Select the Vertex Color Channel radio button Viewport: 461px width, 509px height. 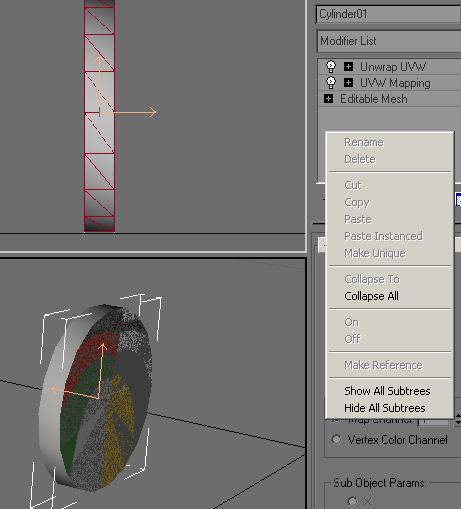coord(336,439)
